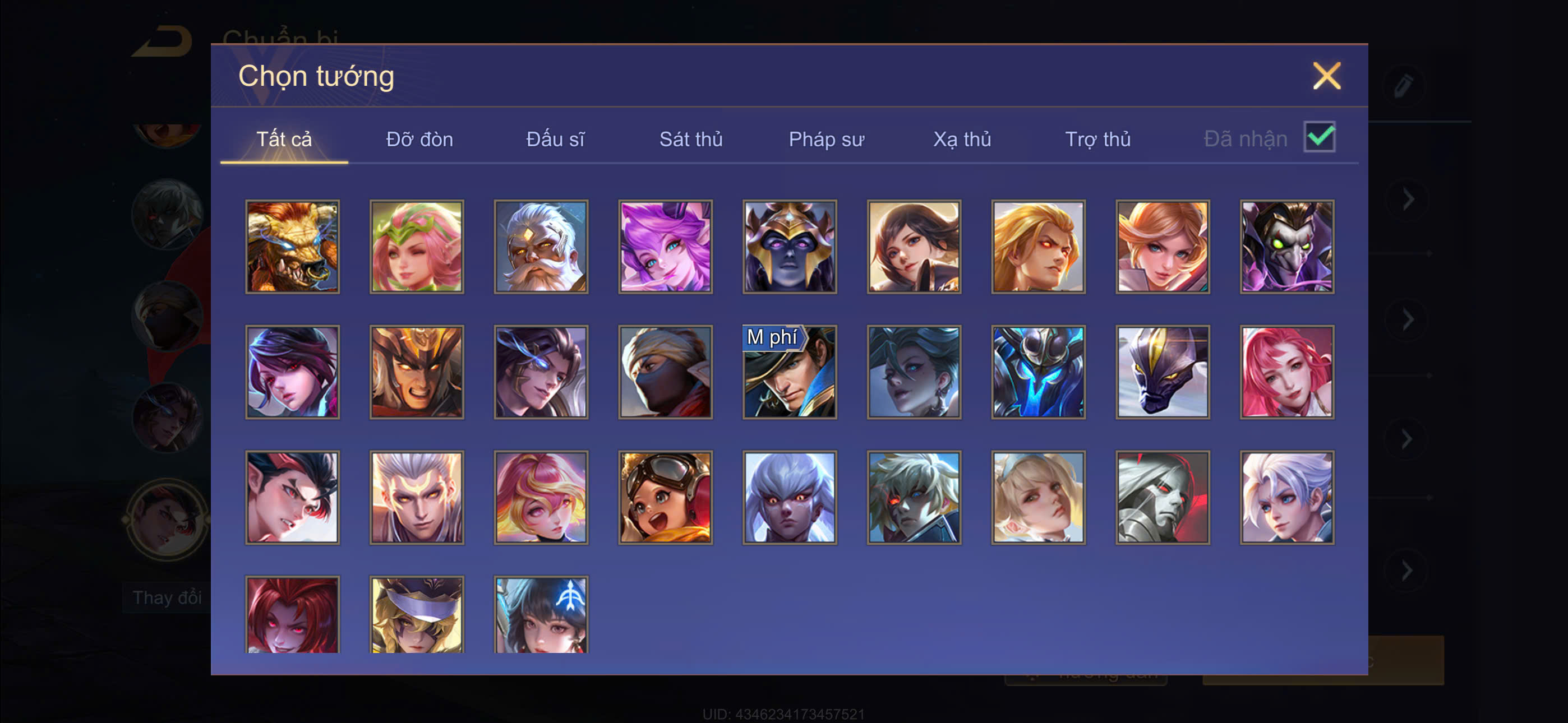
Task: Select the red-haired demon hero thumbnail
Action: (x=292, y=614)
